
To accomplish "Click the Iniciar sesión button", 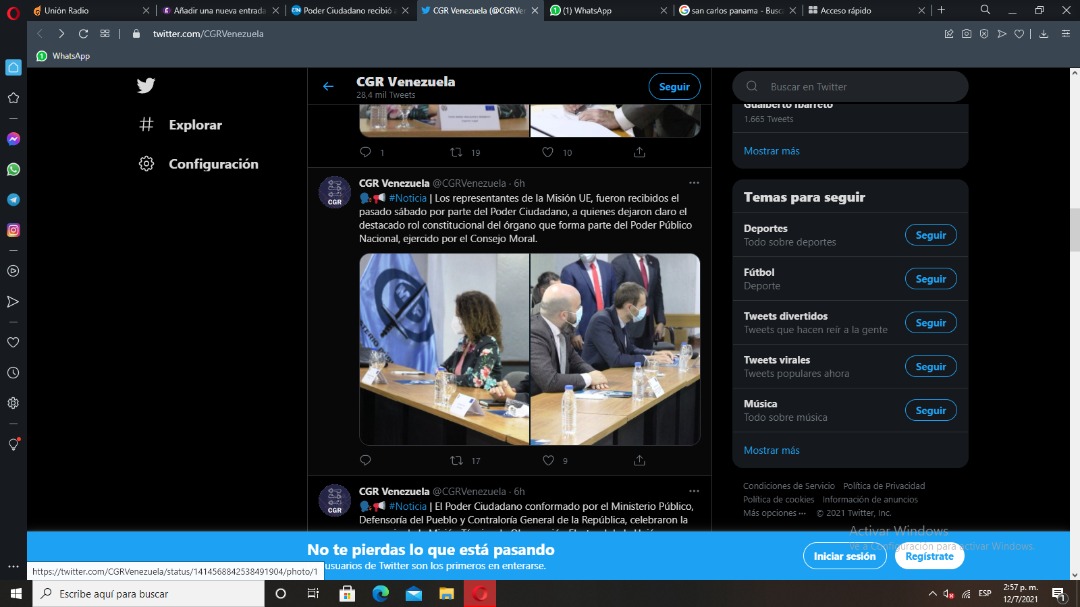I will [x=844, y=556].
